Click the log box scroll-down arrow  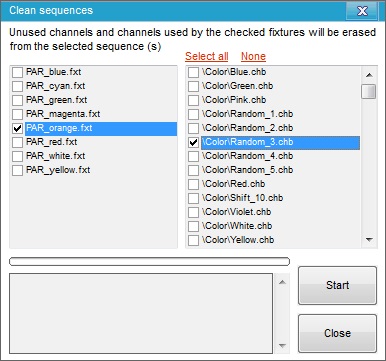pyautogui.click(x=282, y=346)
